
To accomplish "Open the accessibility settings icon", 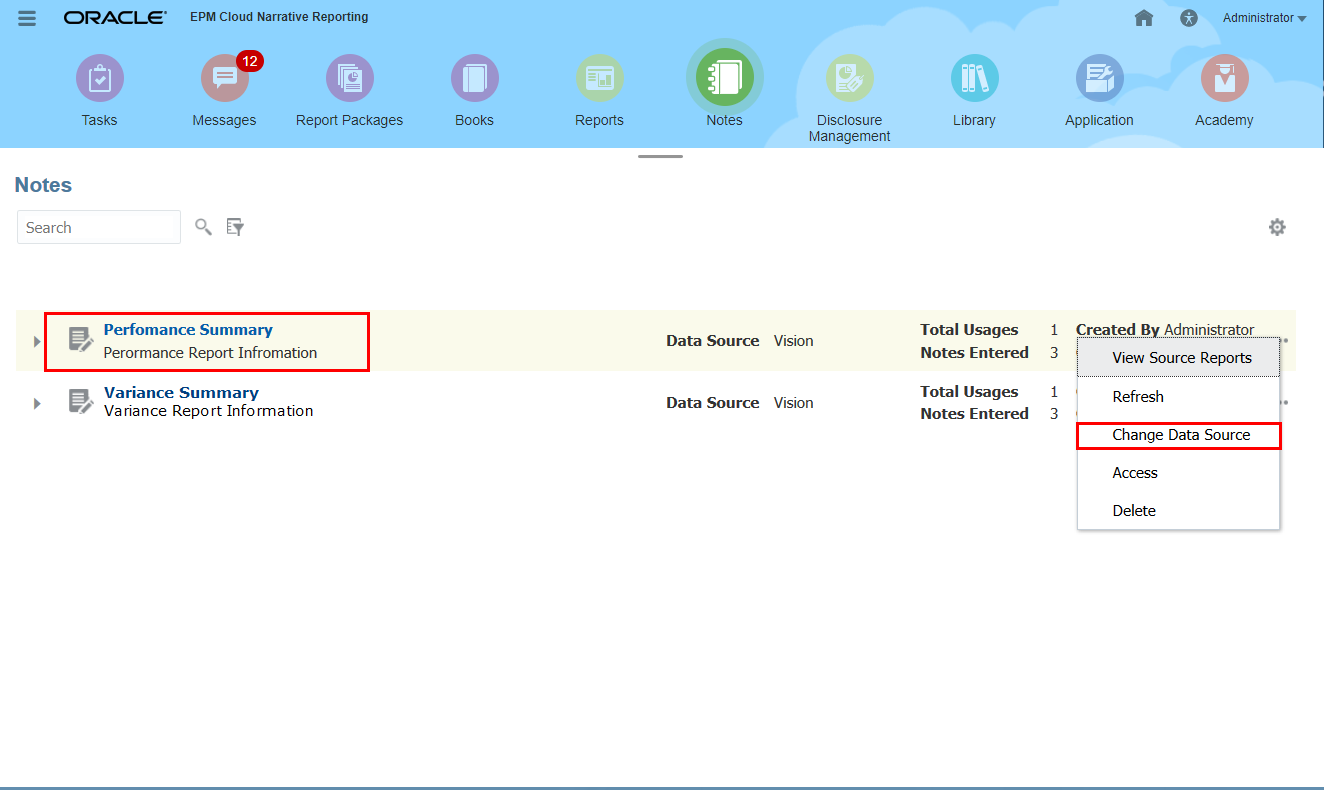I will pyautogui.click(x=1188, y=18).
